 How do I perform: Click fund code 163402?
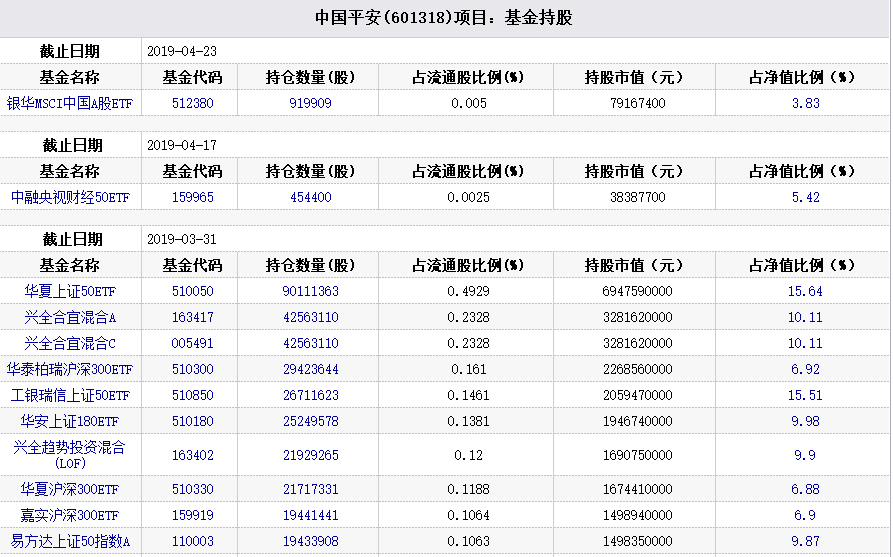coord(192,456)
